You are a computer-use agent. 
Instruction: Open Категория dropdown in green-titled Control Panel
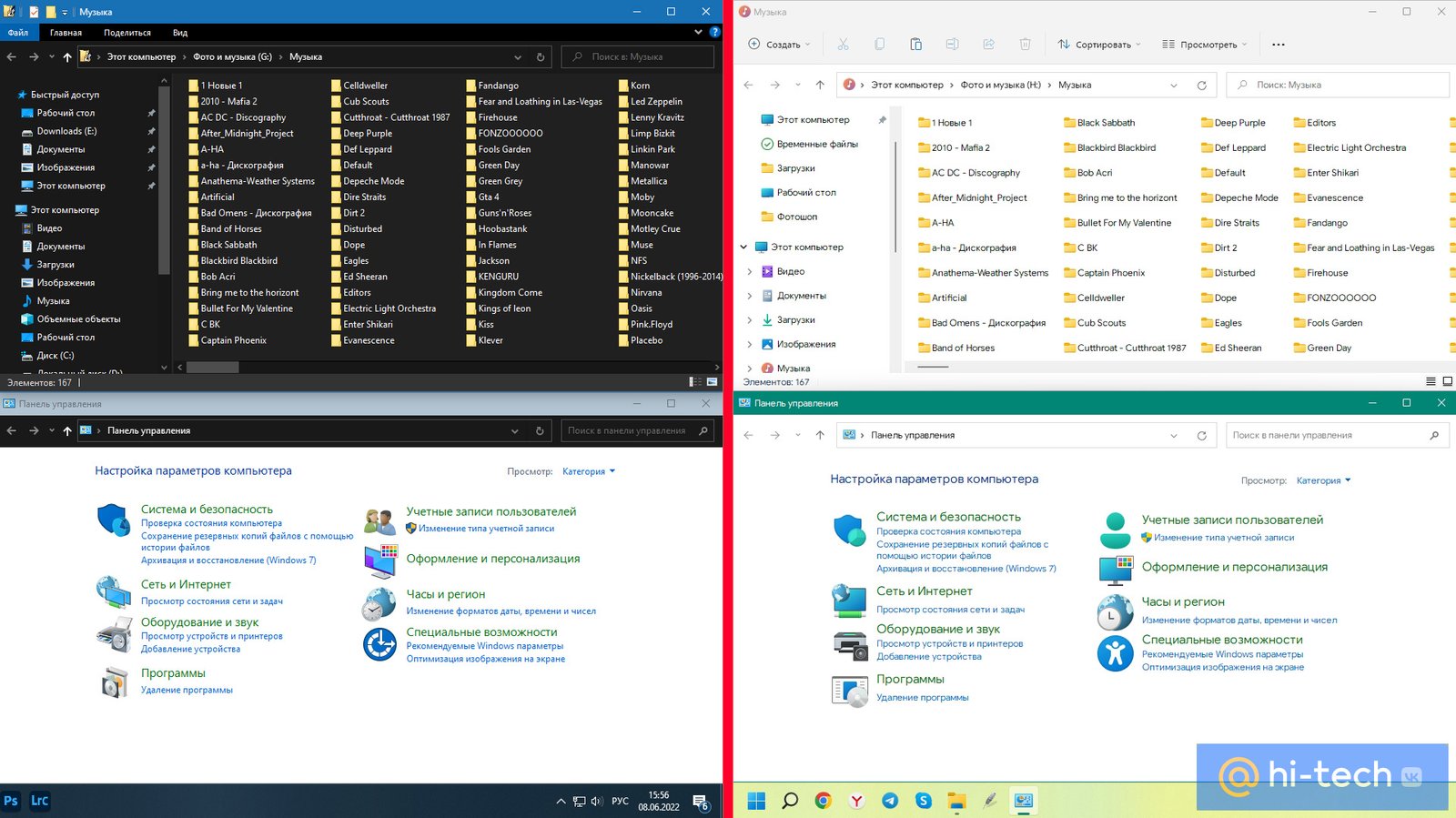click(x=1324, y=480)
